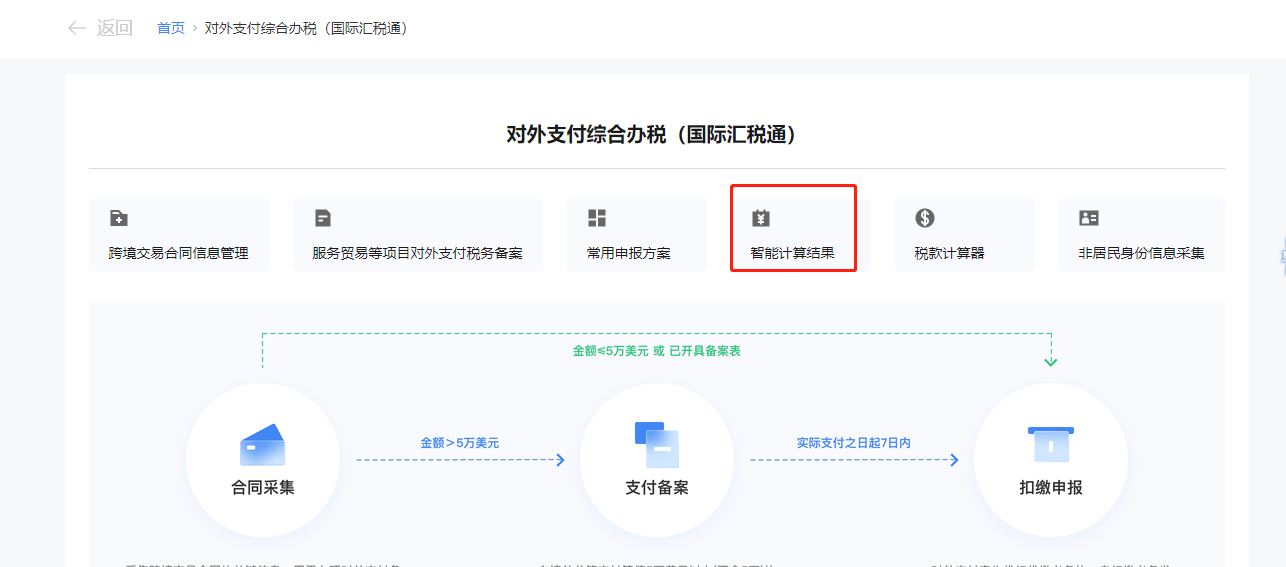Click the 非居民身份信息采集 ID card icon
The height and width of the screenshot is (567, 1286).
pyautogui.click(x=1089, y=218)
